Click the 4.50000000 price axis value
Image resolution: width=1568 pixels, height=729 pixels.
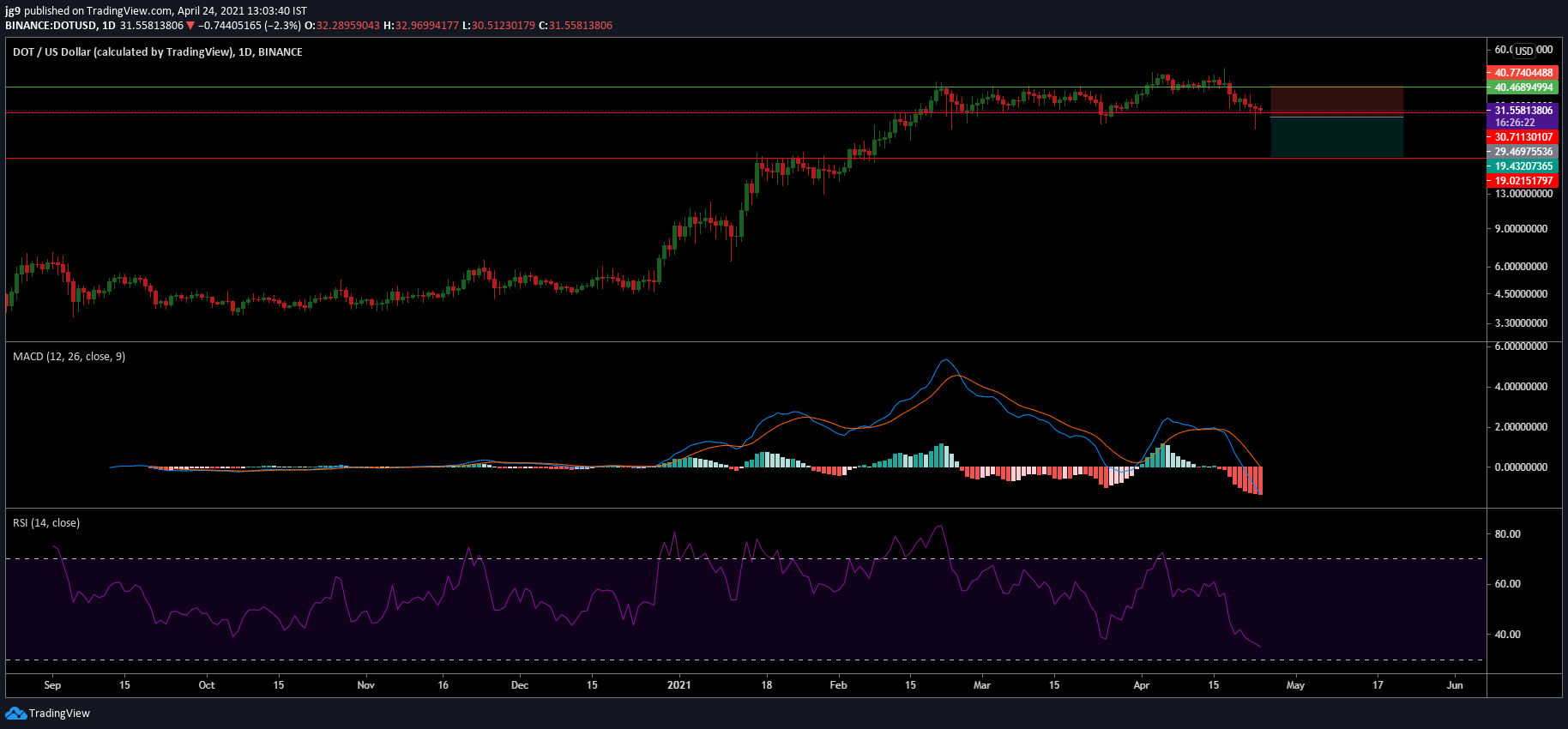[1521, 294]
